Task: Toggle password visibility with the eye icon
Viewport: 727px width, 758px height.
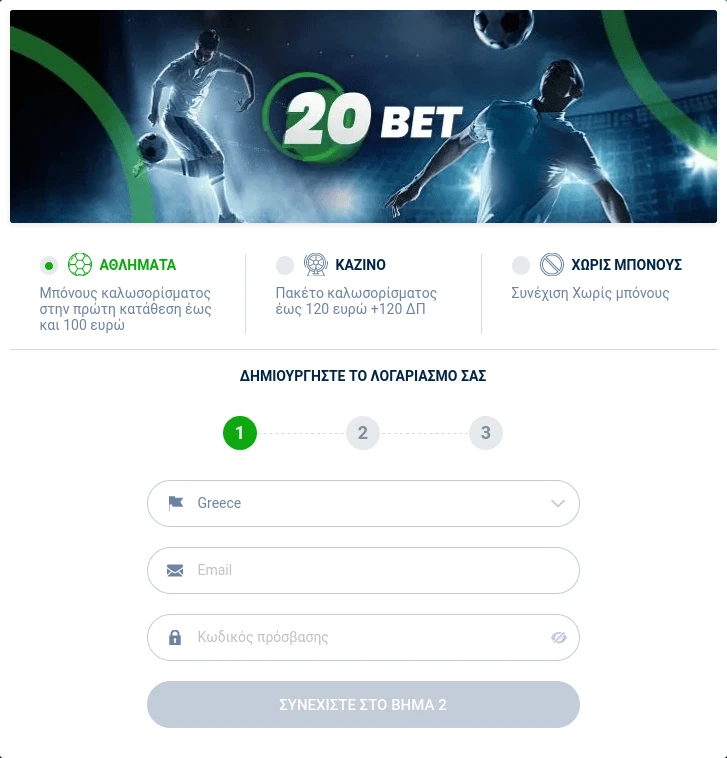Action: point(559,638)
